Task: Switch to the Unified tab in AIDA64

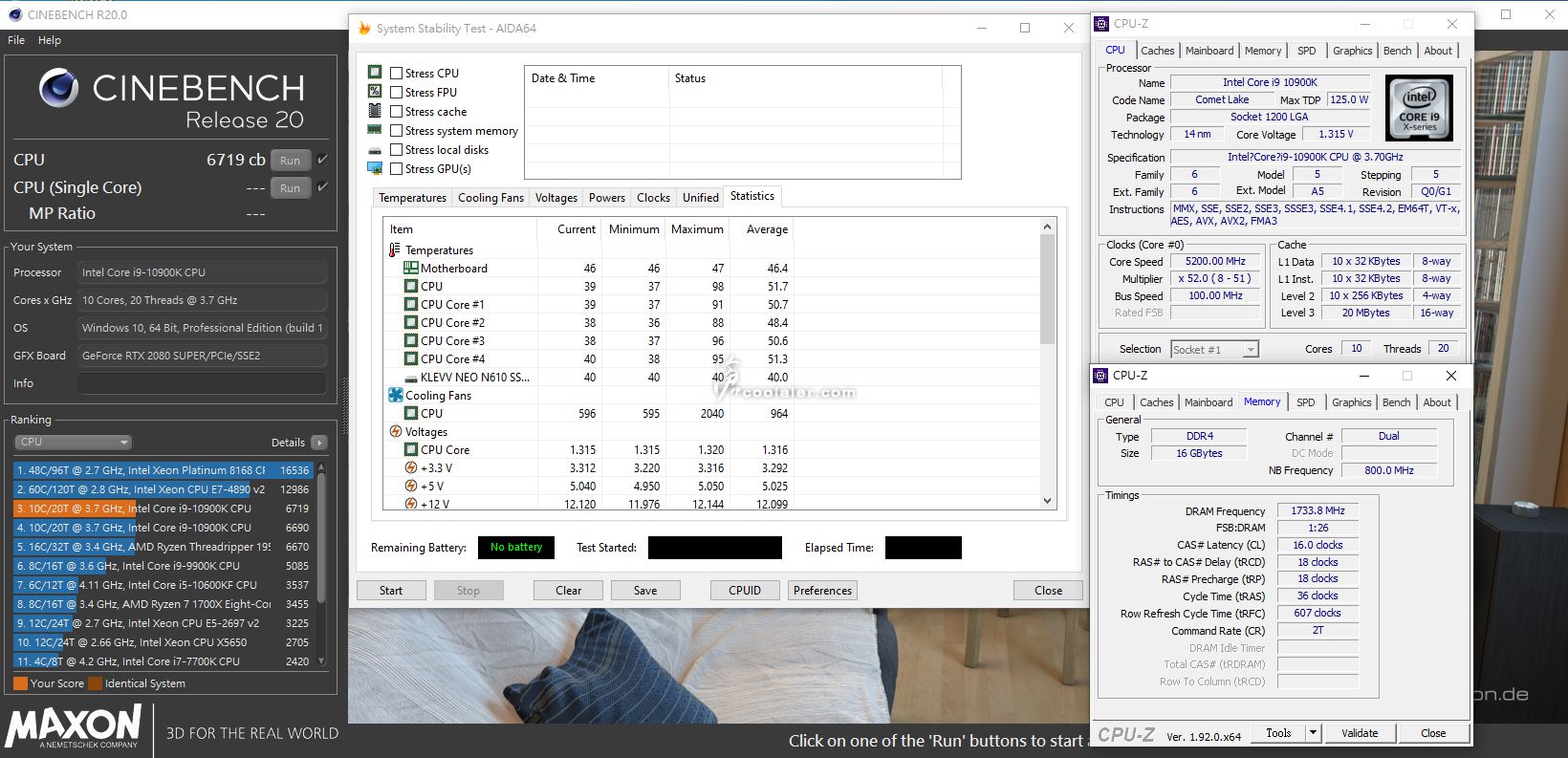Action: [x=700, y=197]
